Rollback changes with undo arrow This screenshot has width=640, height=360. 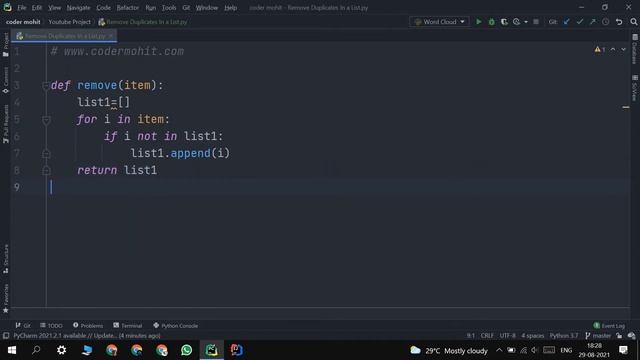(x=619, y=22)
